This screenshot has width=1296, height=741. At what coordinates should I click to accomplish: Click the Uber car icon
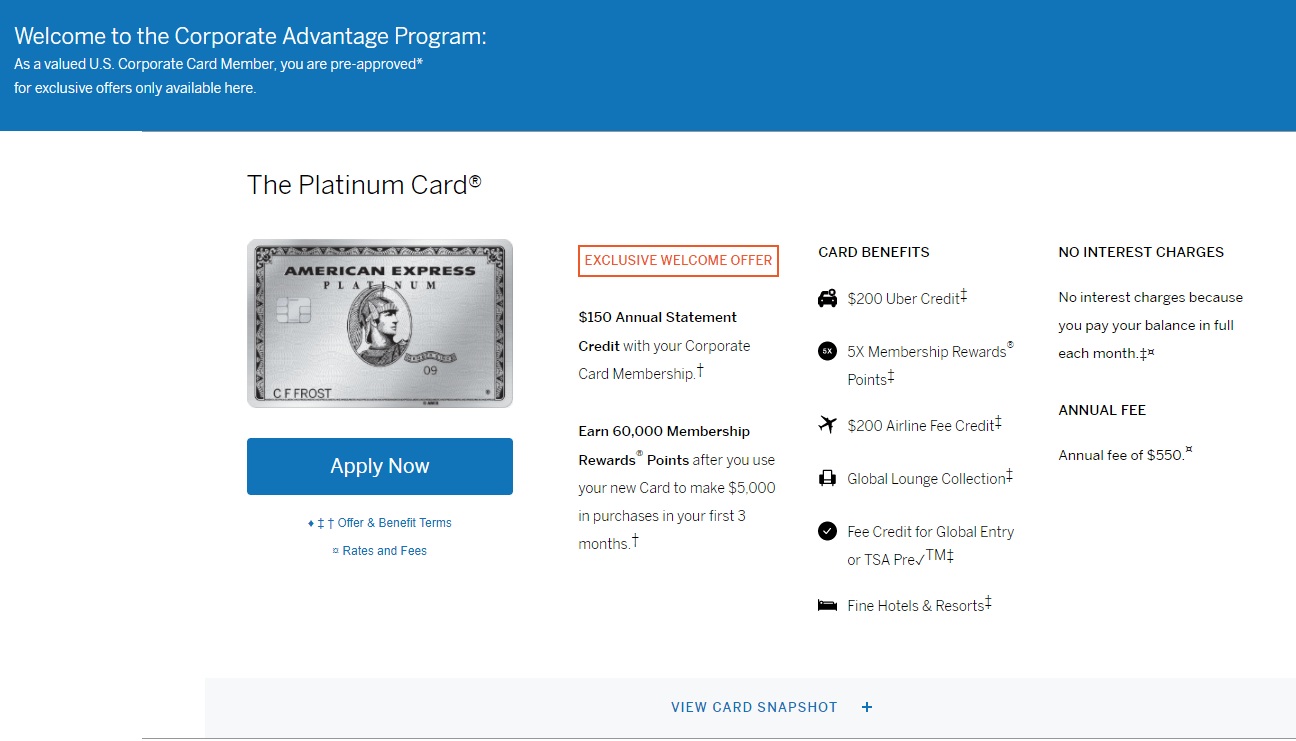click(827, 298)
